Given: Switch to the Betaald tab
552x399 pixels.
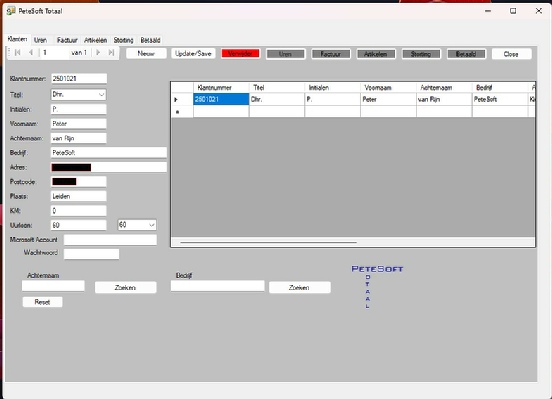Looking at the screenshot, I should pos(150,40).
